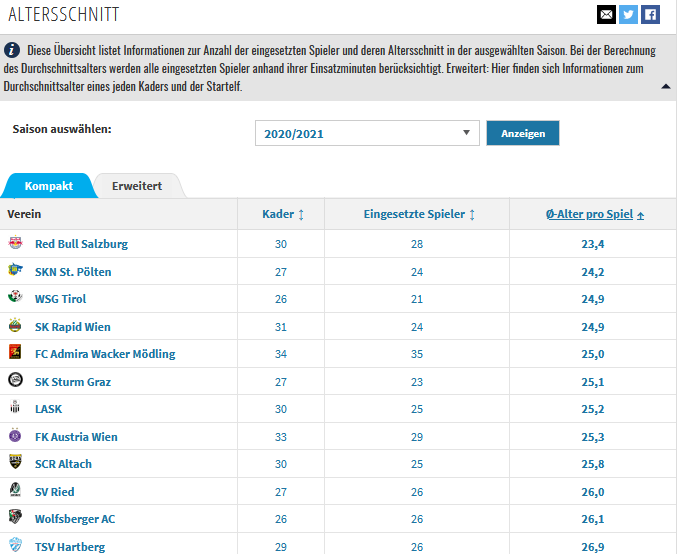Click average age 25,0 for Admira Wacker Mödling
This screenshot has width=677, height=554.
pyautogui.click(x=593, y=354)
